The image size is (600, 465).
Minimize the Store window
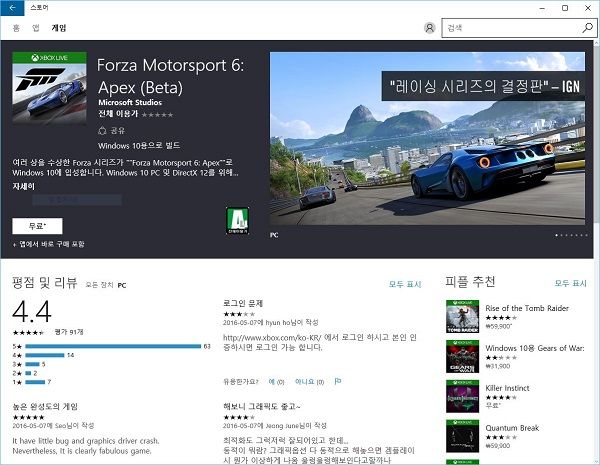coord(542,8)
